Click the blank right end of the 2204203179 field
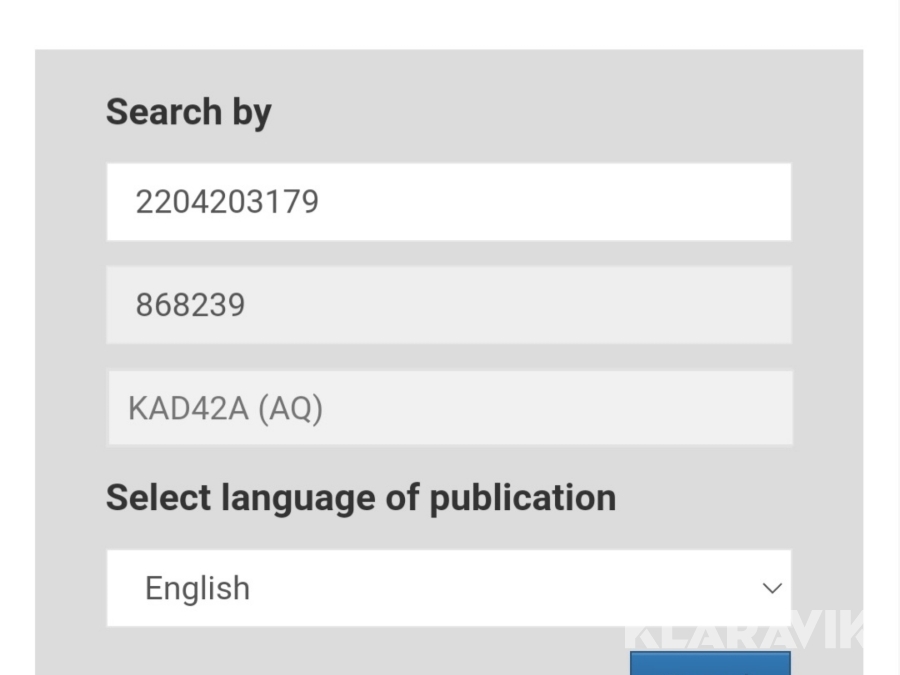Screen dimensions: 900x675 tap(700, 202)
